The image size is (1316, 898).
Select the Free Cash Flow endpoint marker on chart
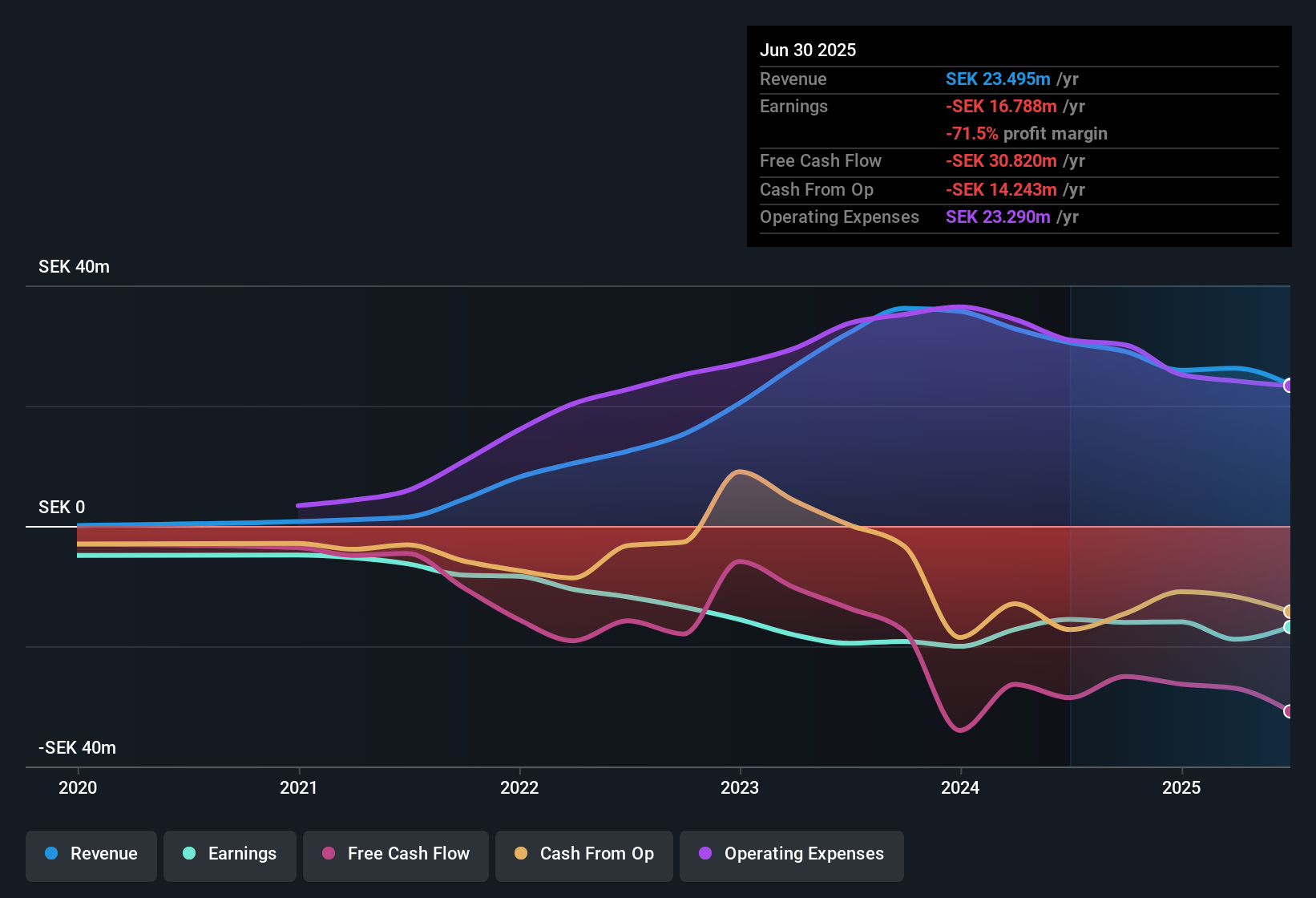(1289, 710)
